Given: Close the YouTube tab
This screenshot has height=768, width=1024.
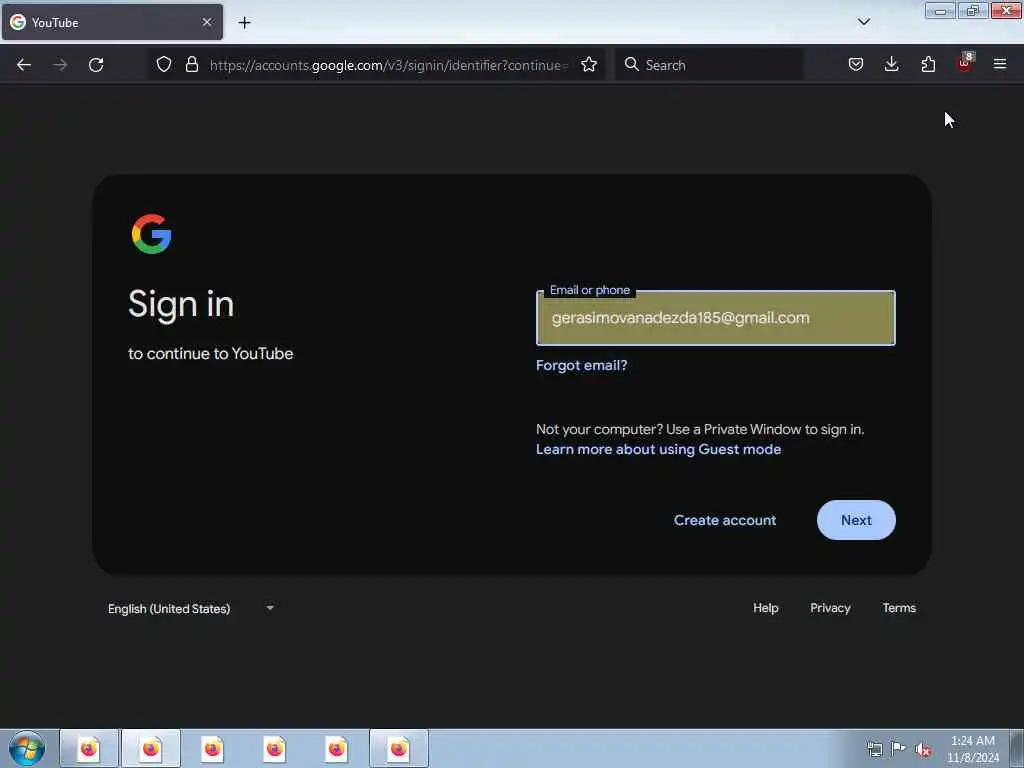Looking at the screenshot, I should pos(207,22).
